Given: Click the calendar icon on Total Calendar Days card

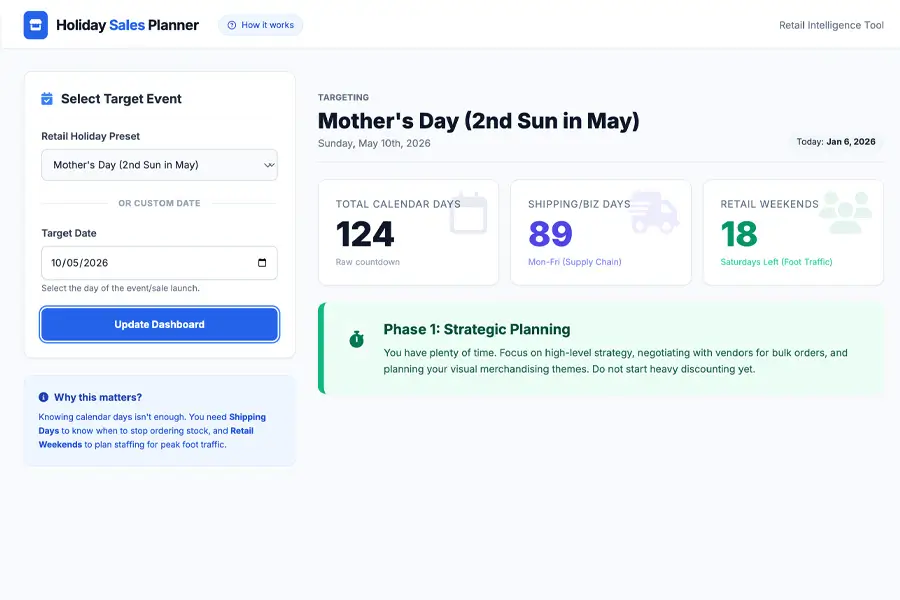Looking at the screenshot, I should 468,213.
